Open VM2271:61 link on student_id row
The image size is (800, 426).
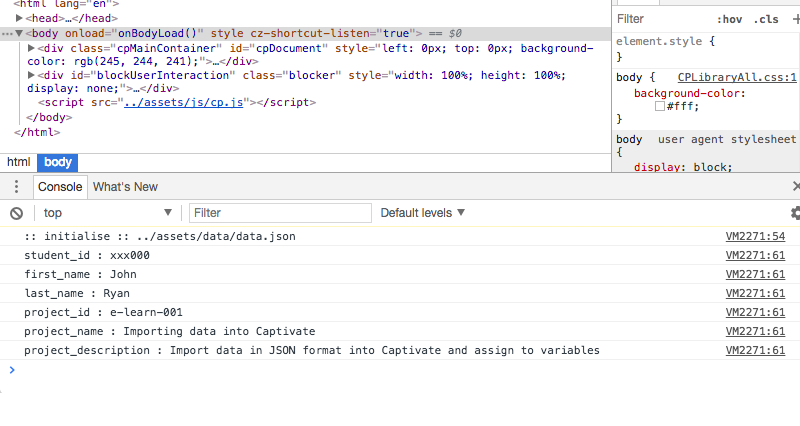[755, 255]
